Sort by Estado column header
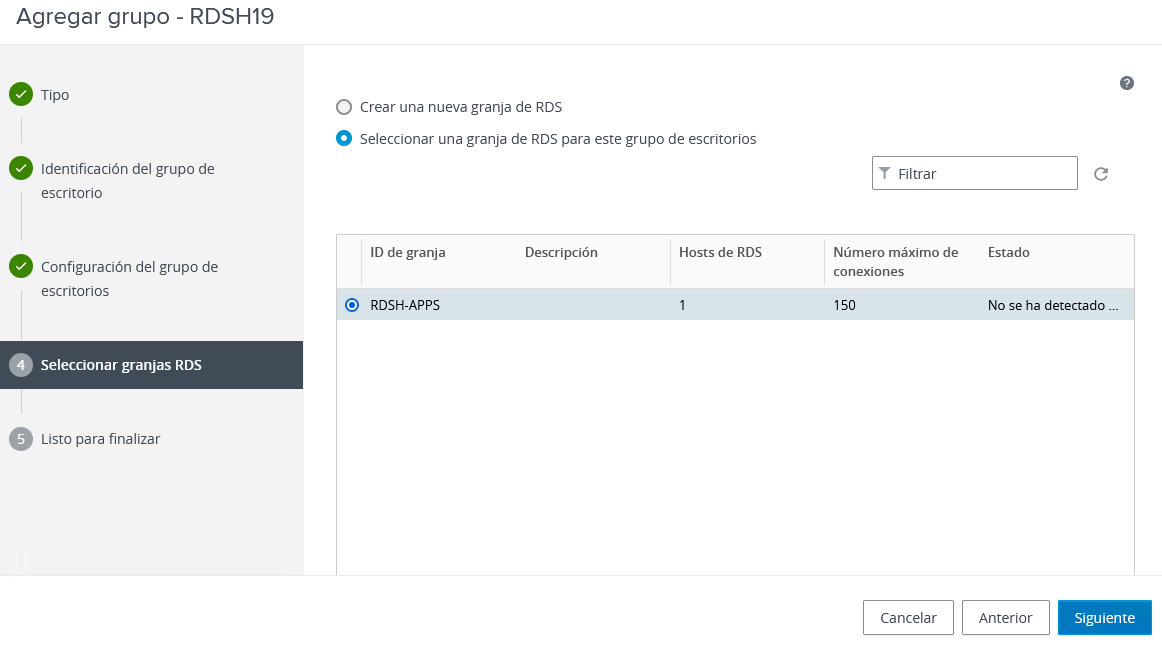1162x653 pixels. 1009,252
